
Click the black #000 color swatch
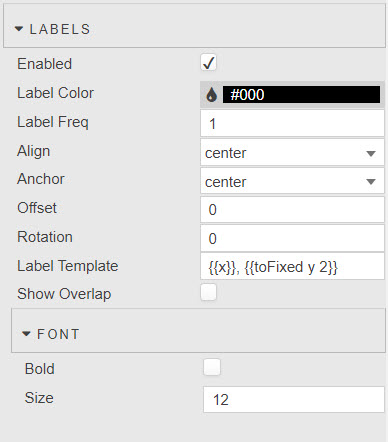(x=301, y=95)
